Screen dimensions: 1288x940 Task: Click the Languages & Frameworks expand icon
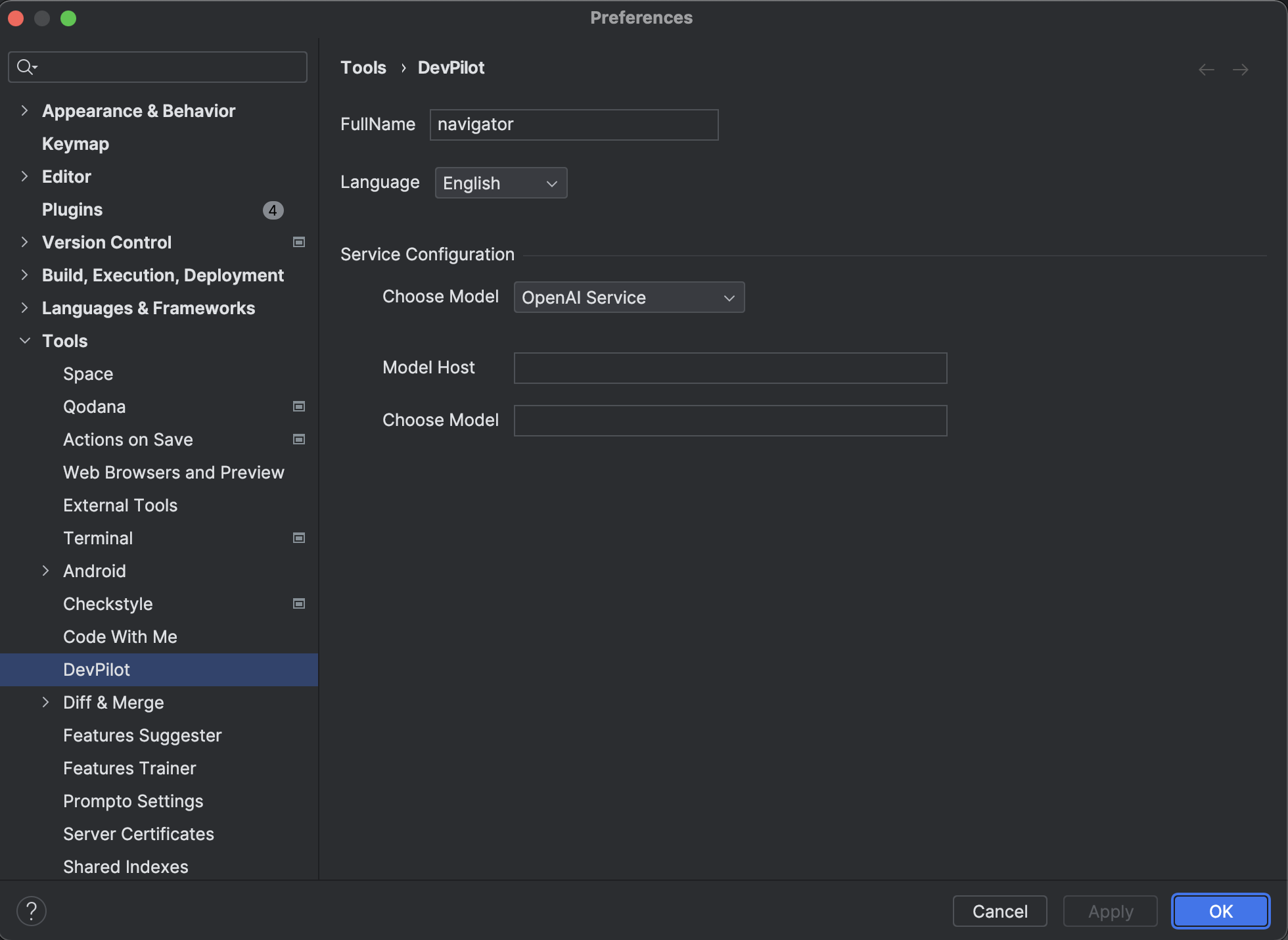point(24,307)
